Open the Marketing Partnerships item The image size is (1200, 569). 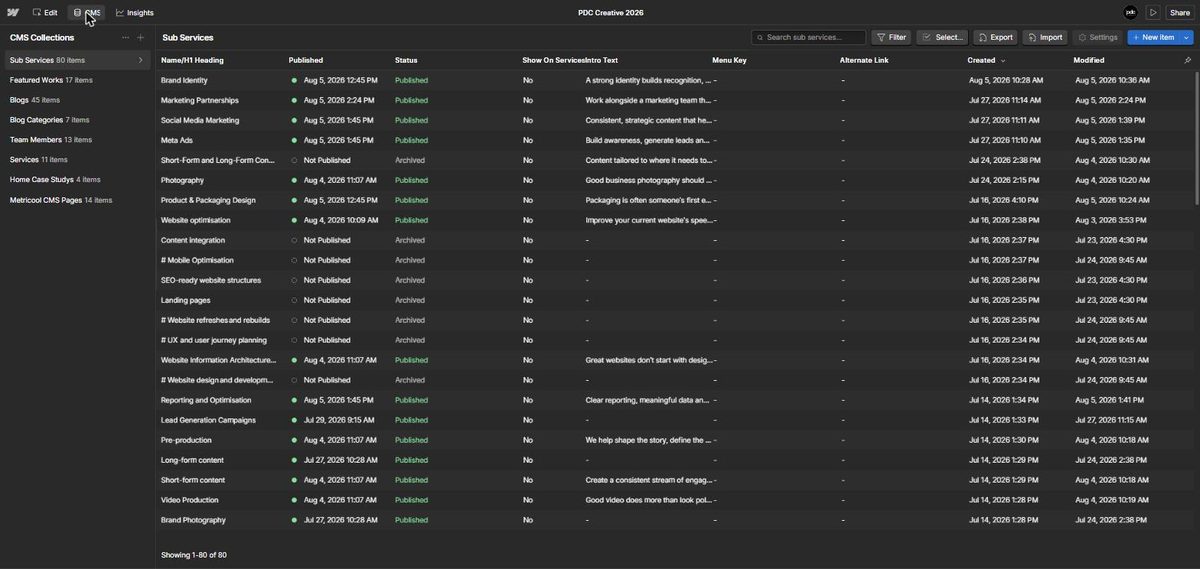[x=200, y=100]
